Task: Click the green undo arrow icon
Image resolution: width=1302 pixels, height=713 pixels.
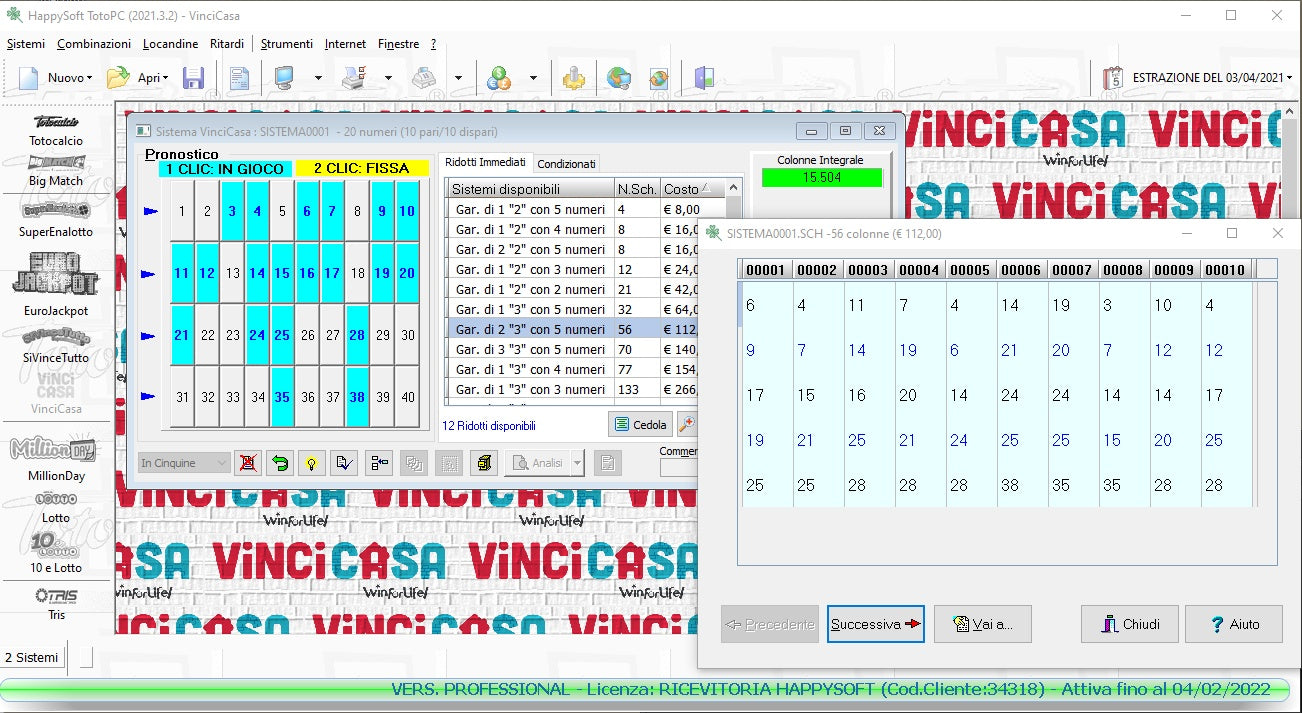Action: click(x=280, y=463)
